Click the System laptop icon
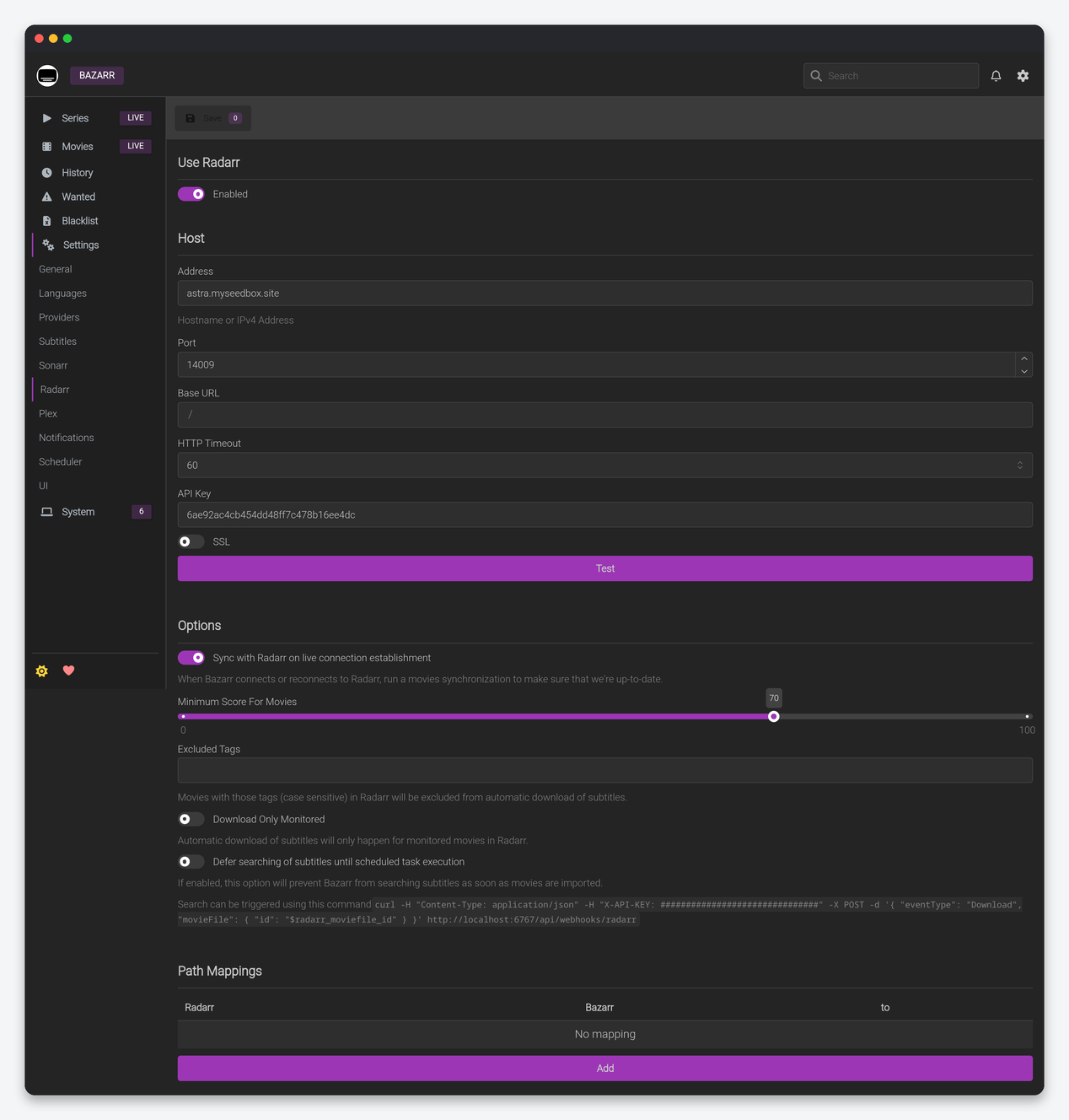This screenshot has height=1120, width=1069. (x=47, y=512)
